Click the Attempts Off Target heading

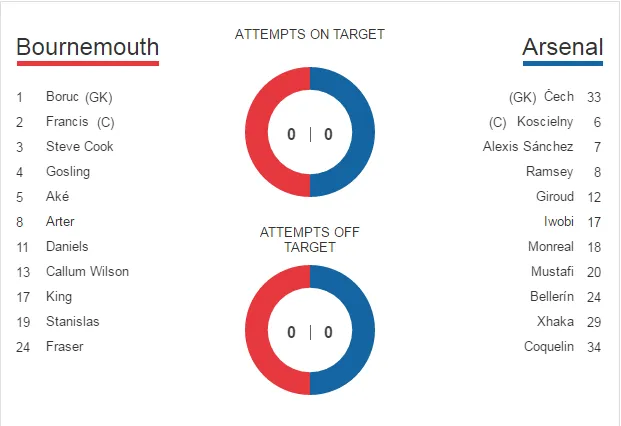[310, 239]
